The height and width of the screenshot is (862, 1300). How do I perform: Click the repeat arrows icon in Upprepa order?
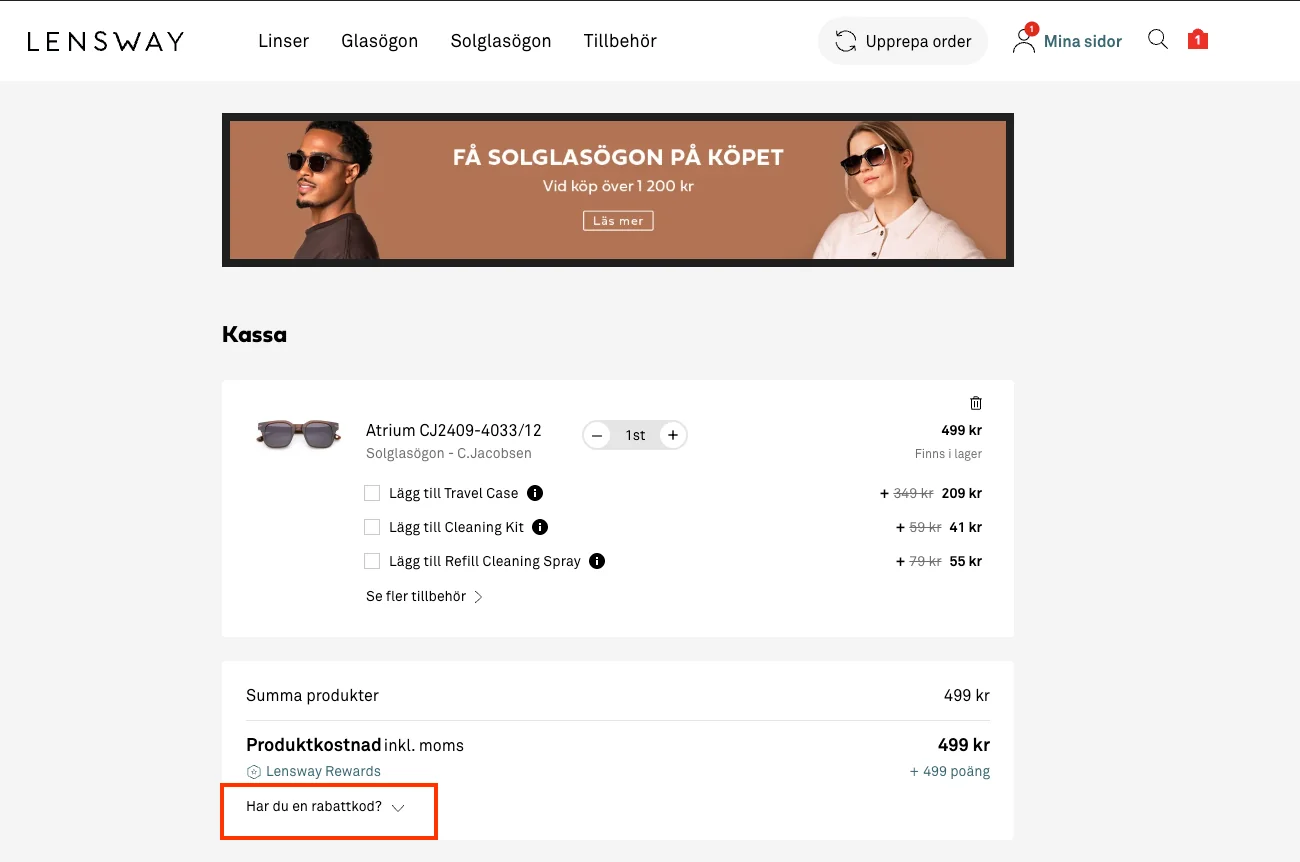click(x=846, y=41)
